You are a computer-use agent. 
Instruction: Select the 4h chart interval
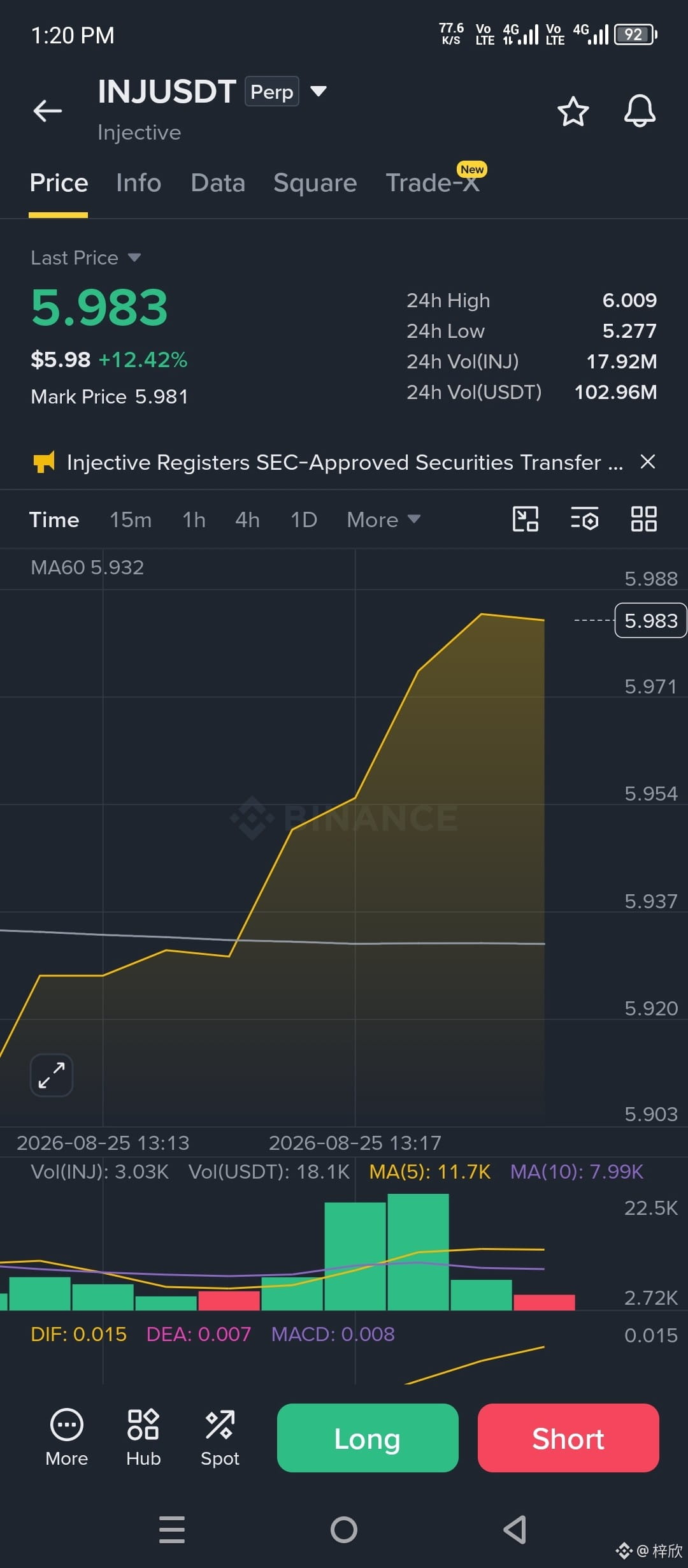247,519
